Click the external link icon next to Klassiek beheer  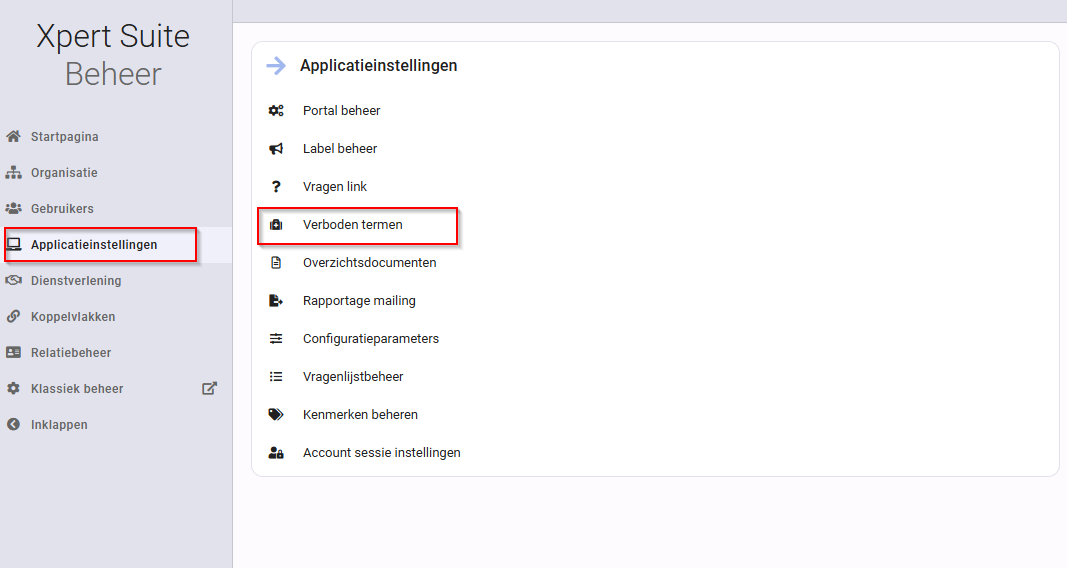[210, 388]
